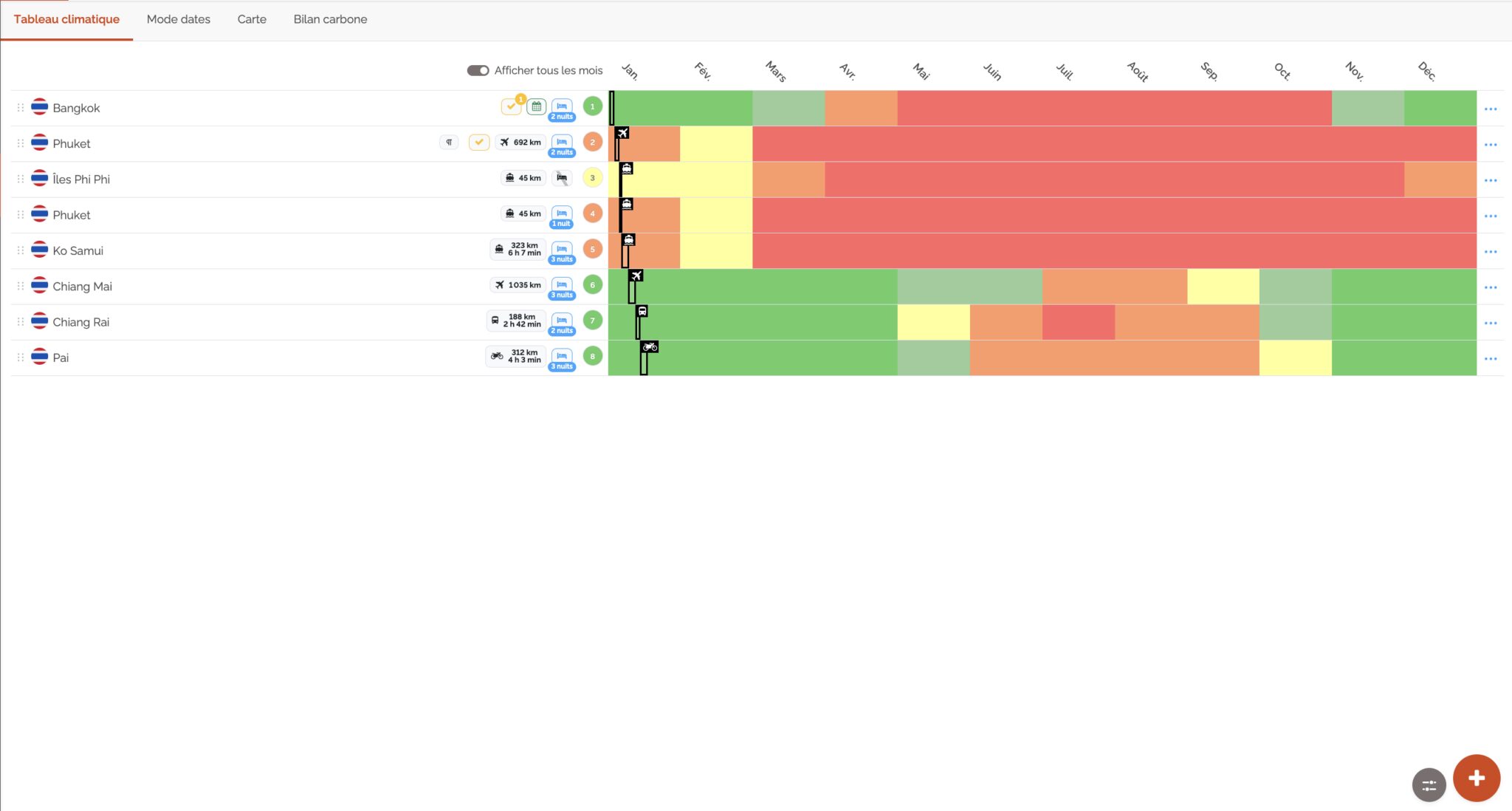Click the drag handle beside Pai
Image resolution: width=1512 pixels, height=811 pixels.
click(21, 357)
